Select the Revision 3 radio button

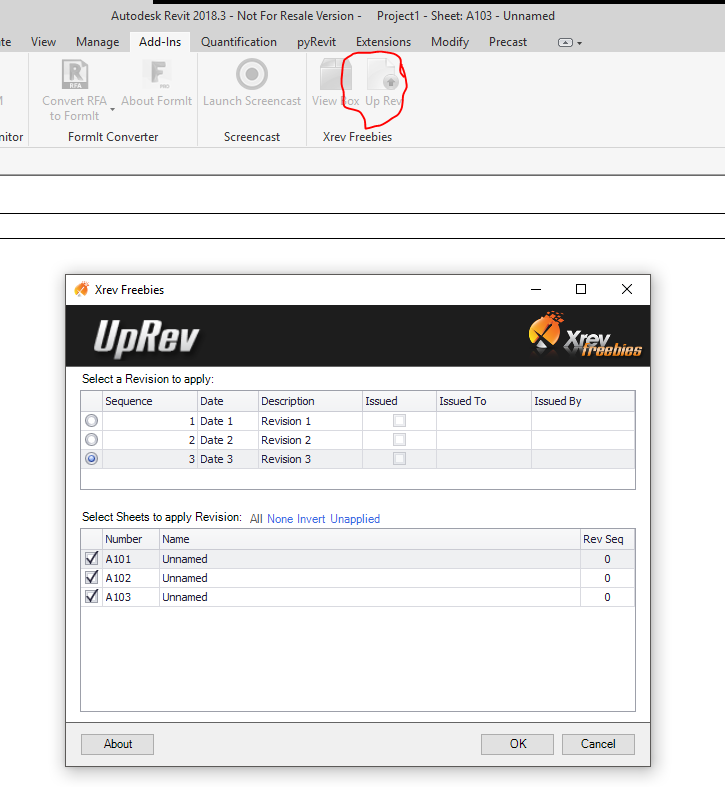pyautogui.click(x=91, y=459)
